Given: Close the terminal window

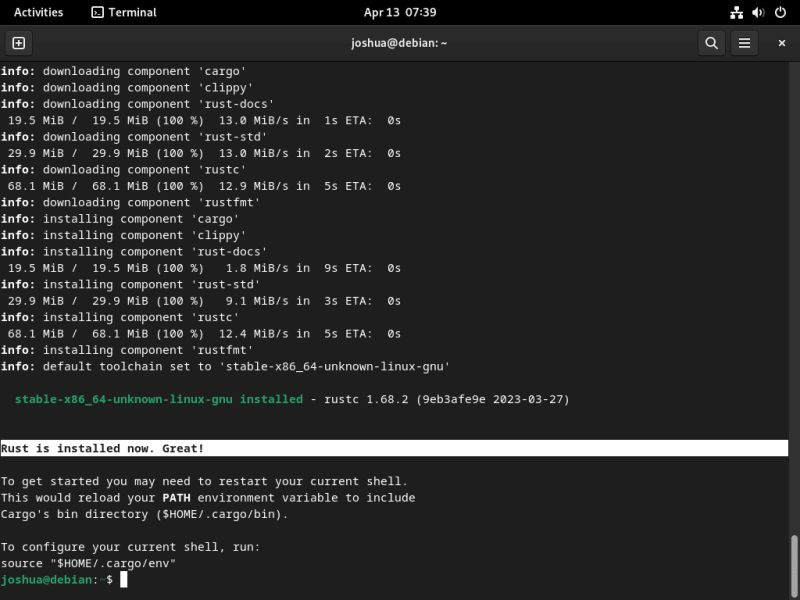Looking at the screenshot, I should 781,43.
